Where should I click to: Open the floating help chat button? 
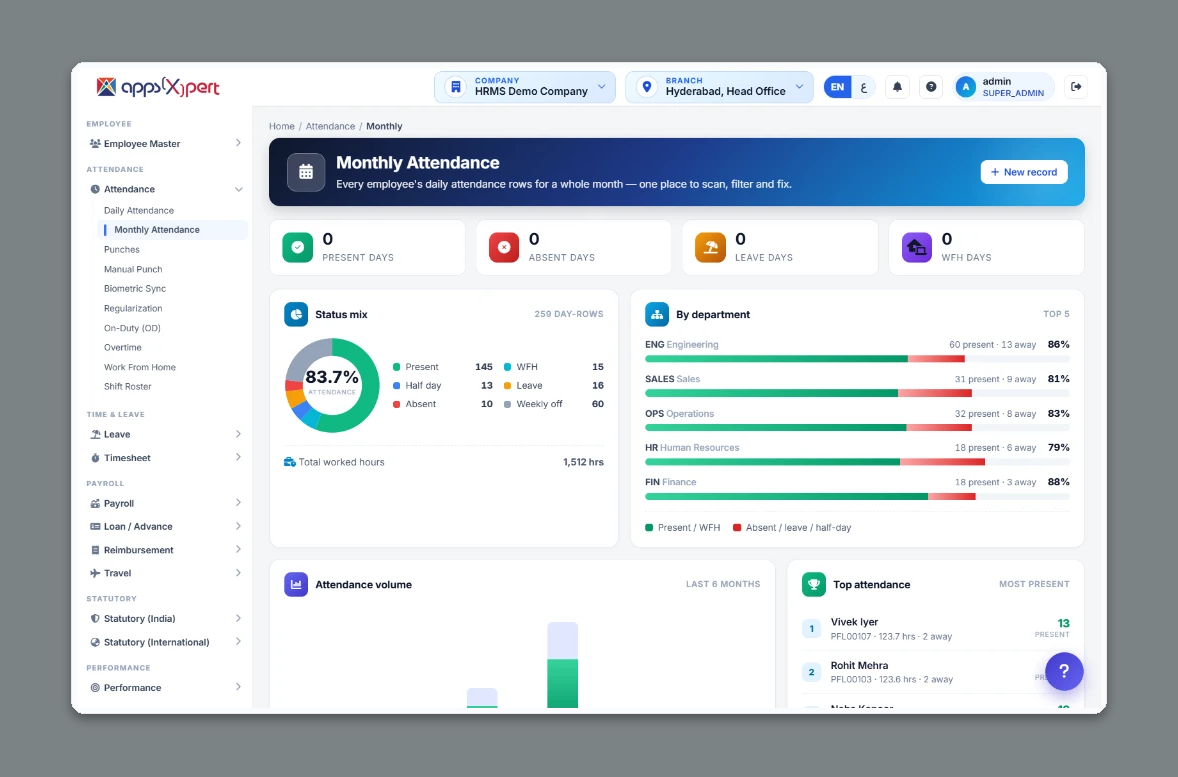[1064, 671]
